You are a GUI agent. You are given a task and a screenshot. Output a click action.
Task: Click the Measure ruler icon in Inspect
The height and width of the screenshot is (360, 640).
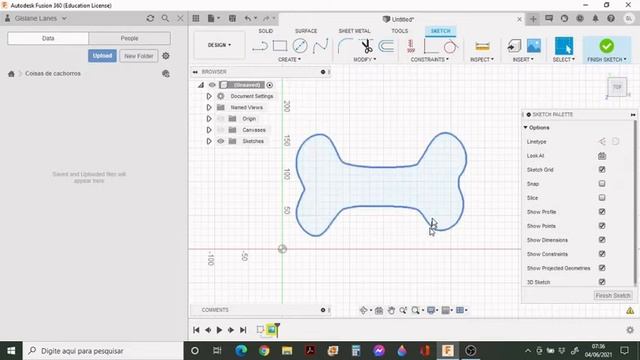[482, 47]
